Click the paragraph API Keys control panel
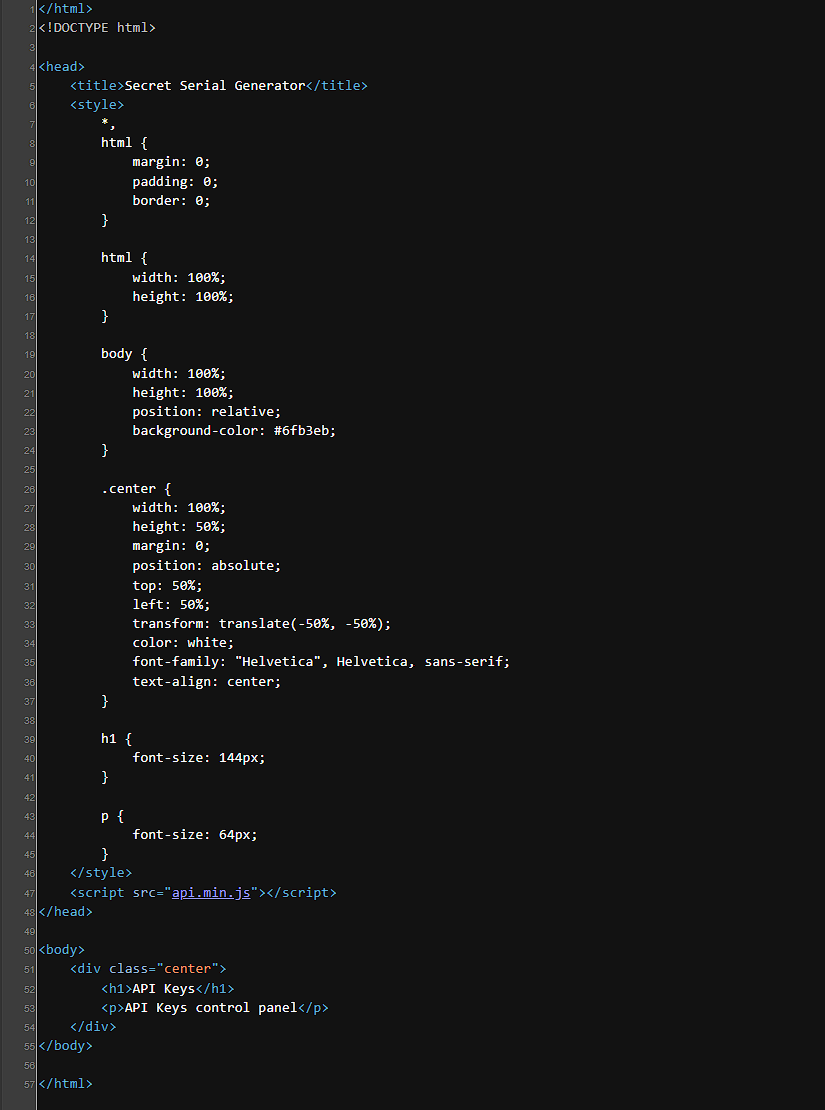 (210, 1007)
